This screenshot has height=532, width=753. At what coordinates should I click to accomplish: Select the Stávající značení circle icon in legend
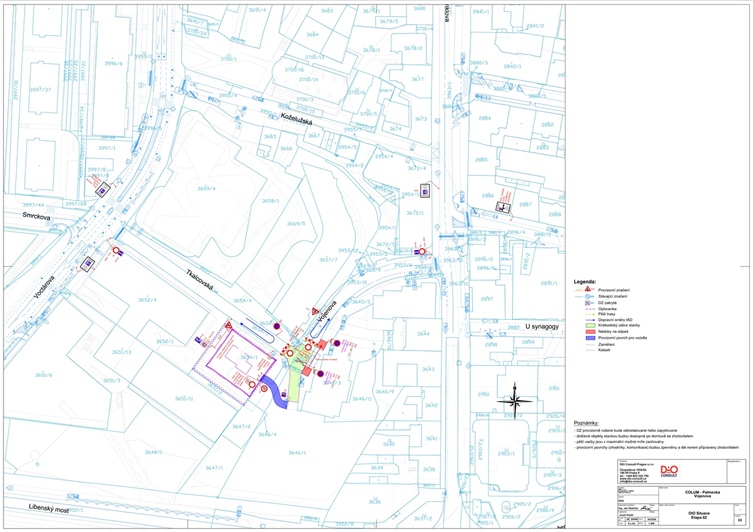(x=587, y=296)
